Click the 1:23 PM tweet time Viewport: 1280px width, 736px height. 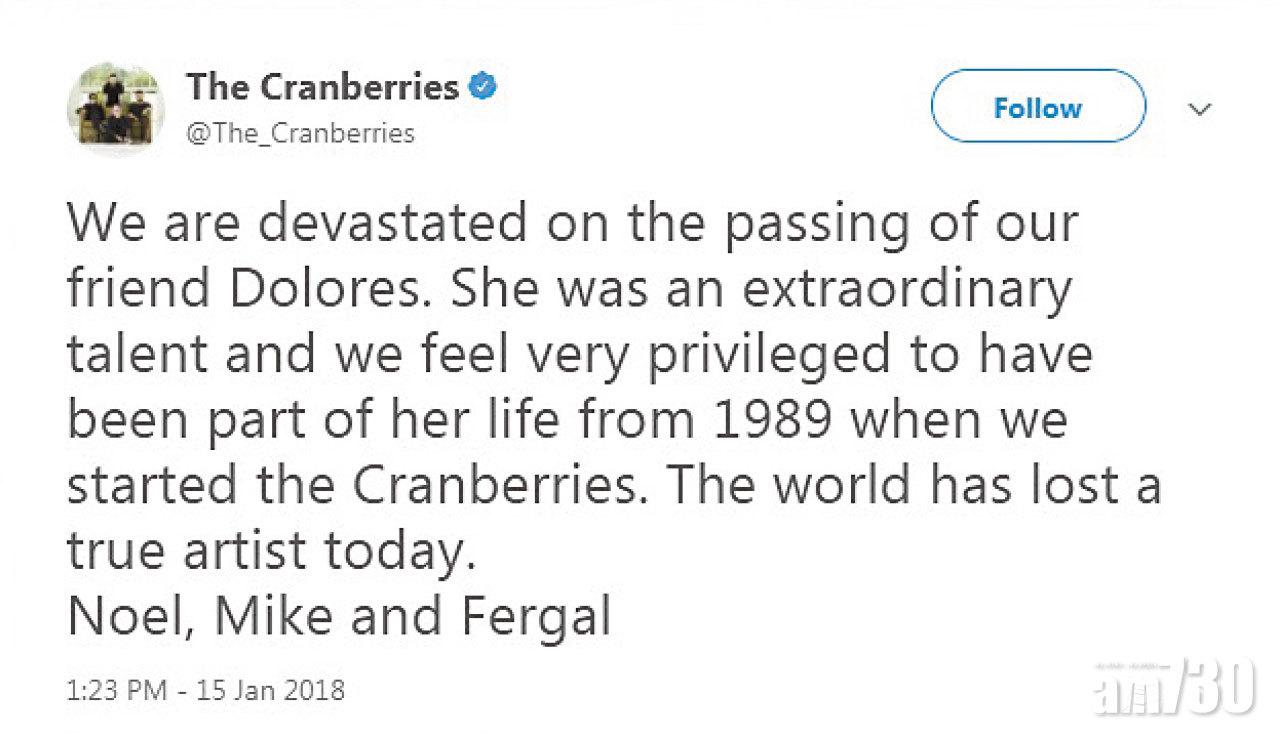click(115, 689)
